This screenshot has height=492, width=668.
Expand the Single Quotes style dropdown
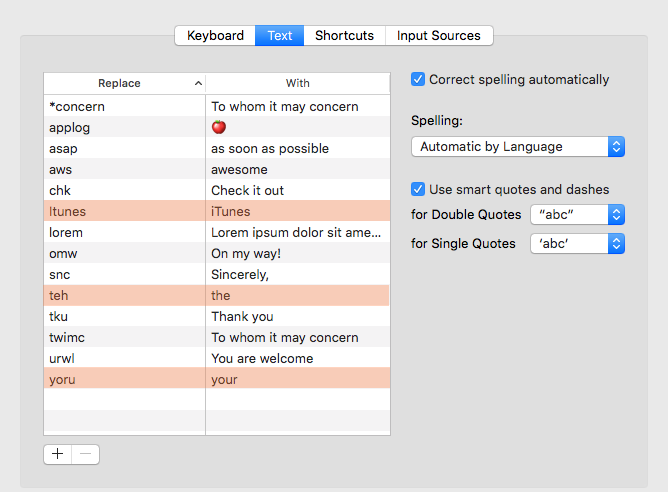pos(577,243)
